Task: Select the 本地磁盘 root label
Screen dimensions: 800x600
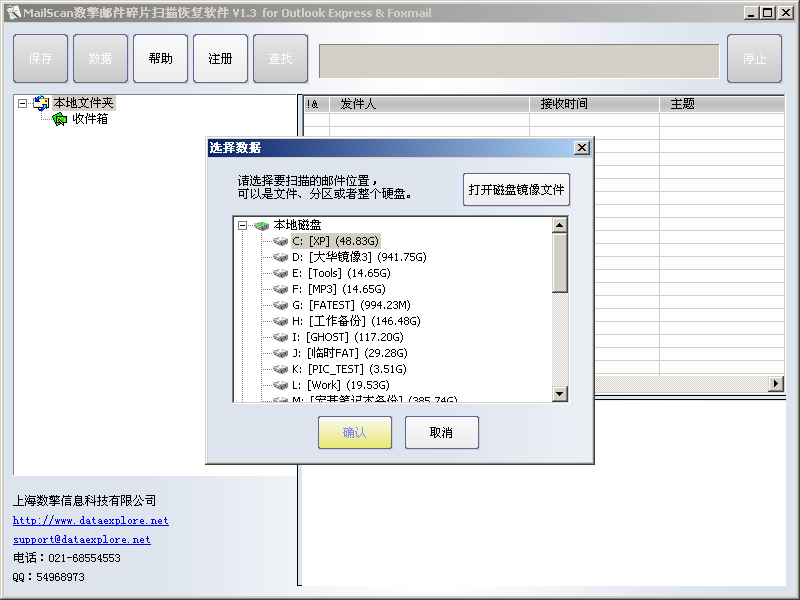Action: pyautogui.click(x=297, y=225)
